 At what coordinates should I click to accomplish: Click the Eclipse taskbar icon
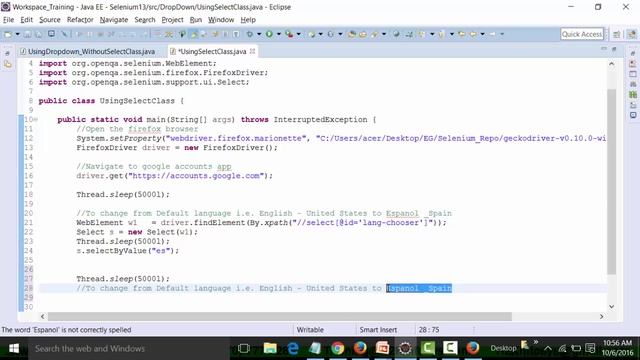(405, 348)
